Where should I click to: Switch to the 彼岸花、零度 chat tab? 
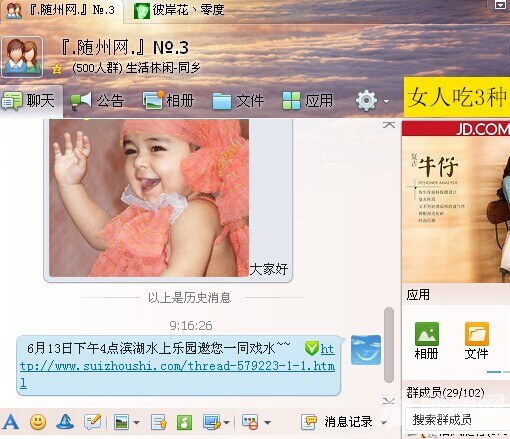click(179, 10)
